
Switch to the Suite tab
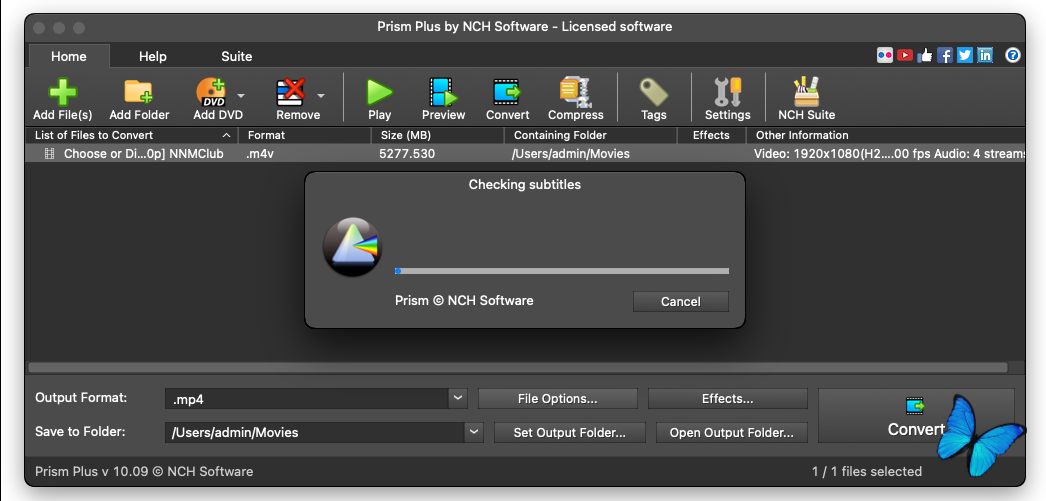237,56
